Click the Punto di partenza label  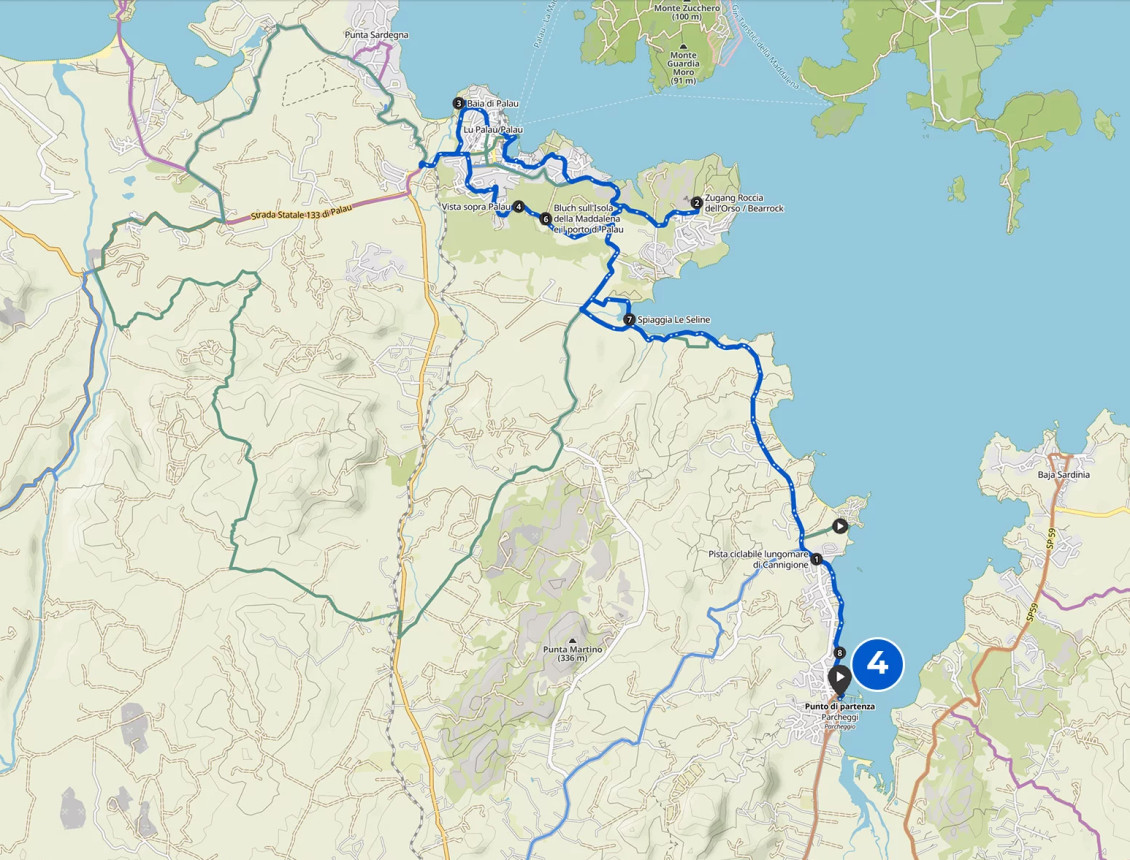(840, 706)
